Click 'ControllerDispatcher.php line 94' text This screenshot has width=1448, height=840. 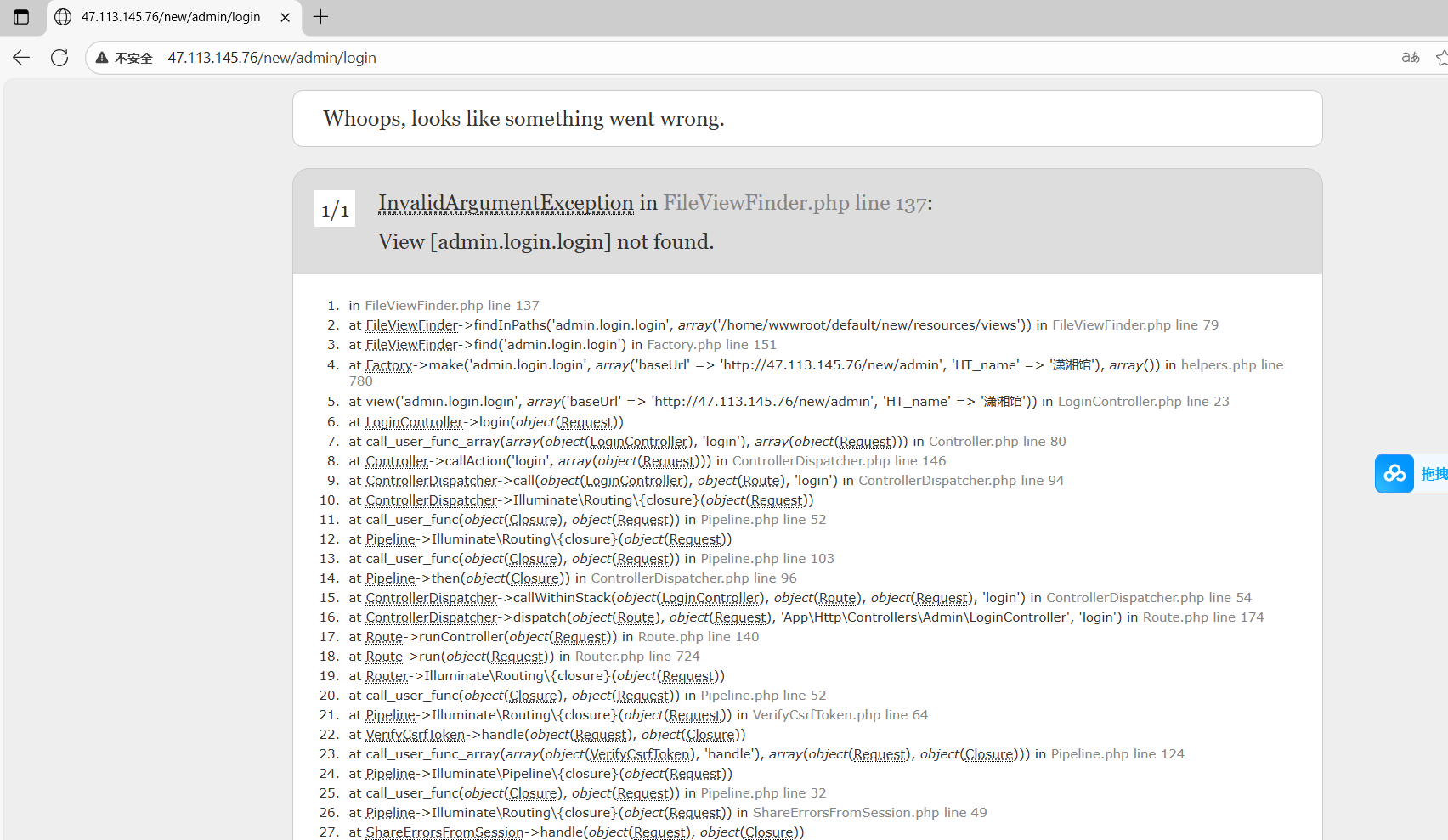pos(960,481)
